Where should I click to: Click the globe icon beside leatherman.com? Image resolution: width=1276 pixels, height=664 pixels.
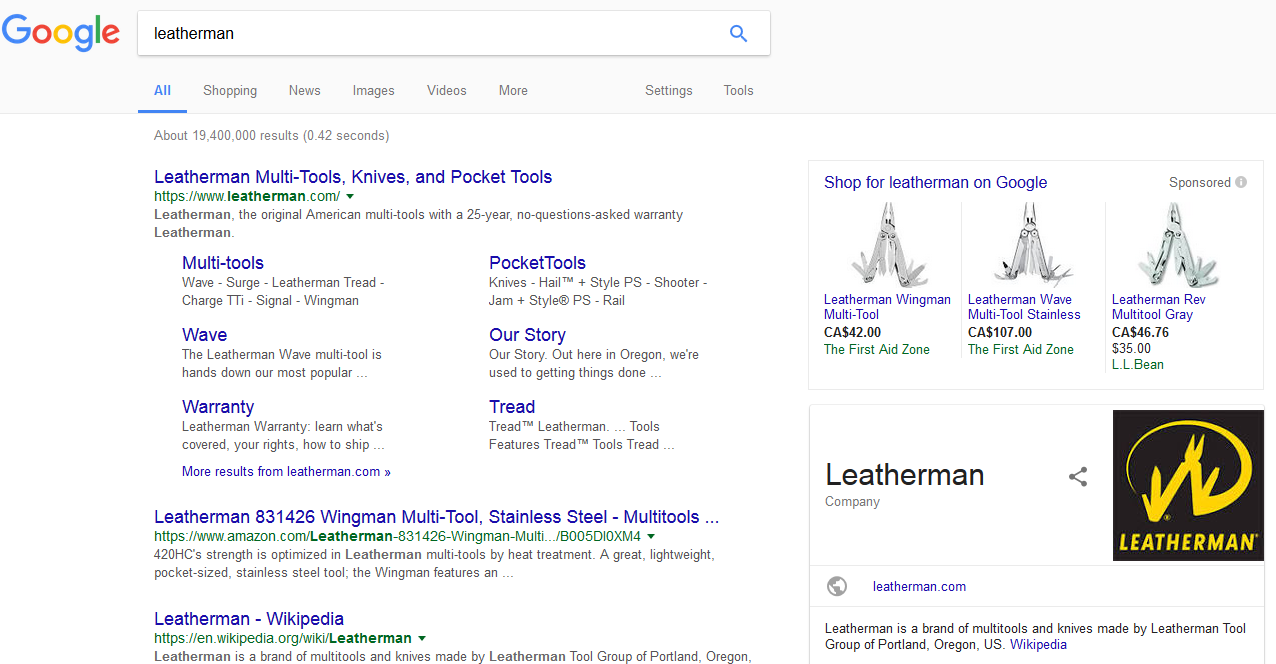837,587
